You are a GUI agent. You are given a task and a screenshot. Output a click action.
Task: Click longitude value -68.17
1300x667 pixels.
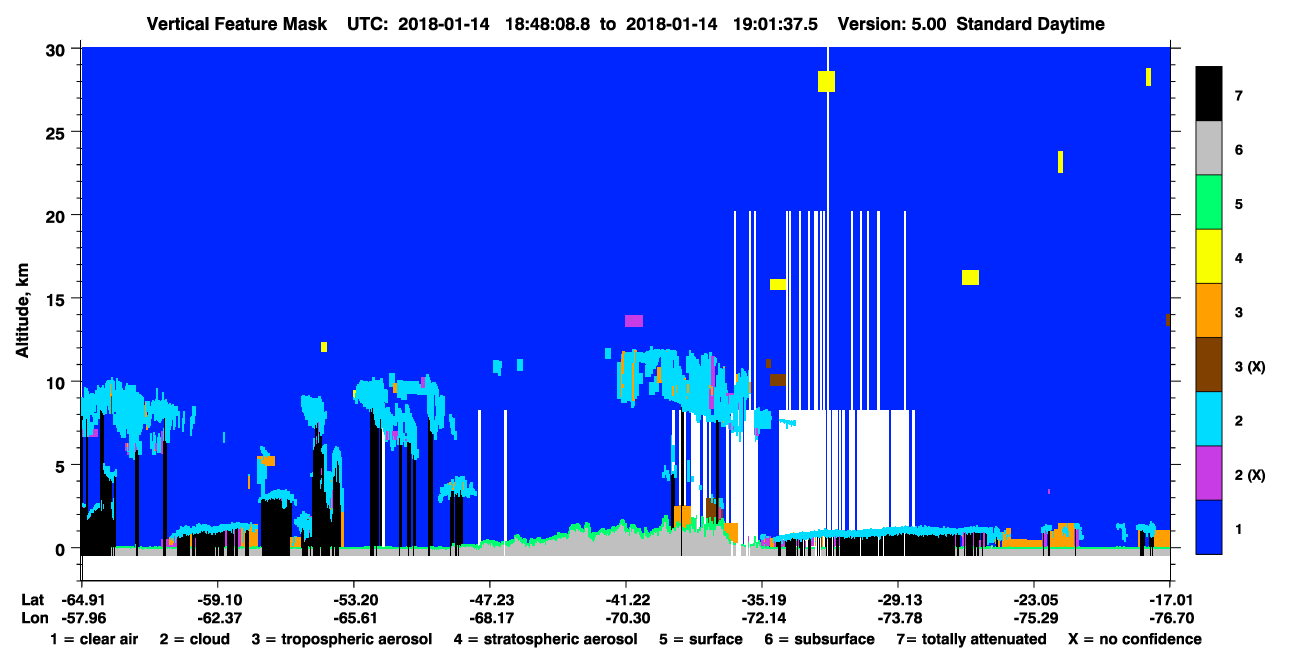[x=490, y=618]
